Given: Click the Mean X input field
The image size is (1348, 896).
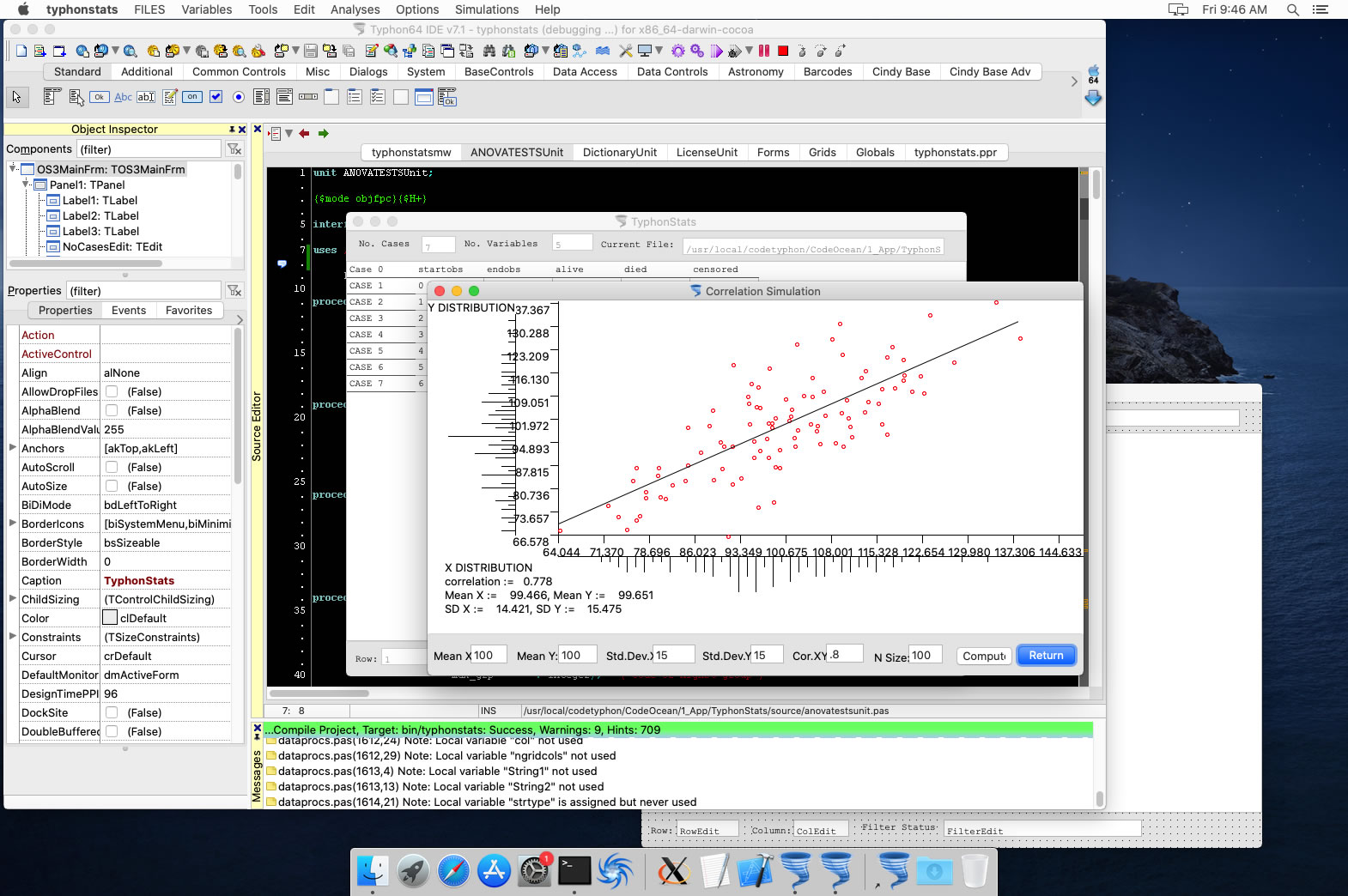Looking at the screenshot, I should (489, 656).
